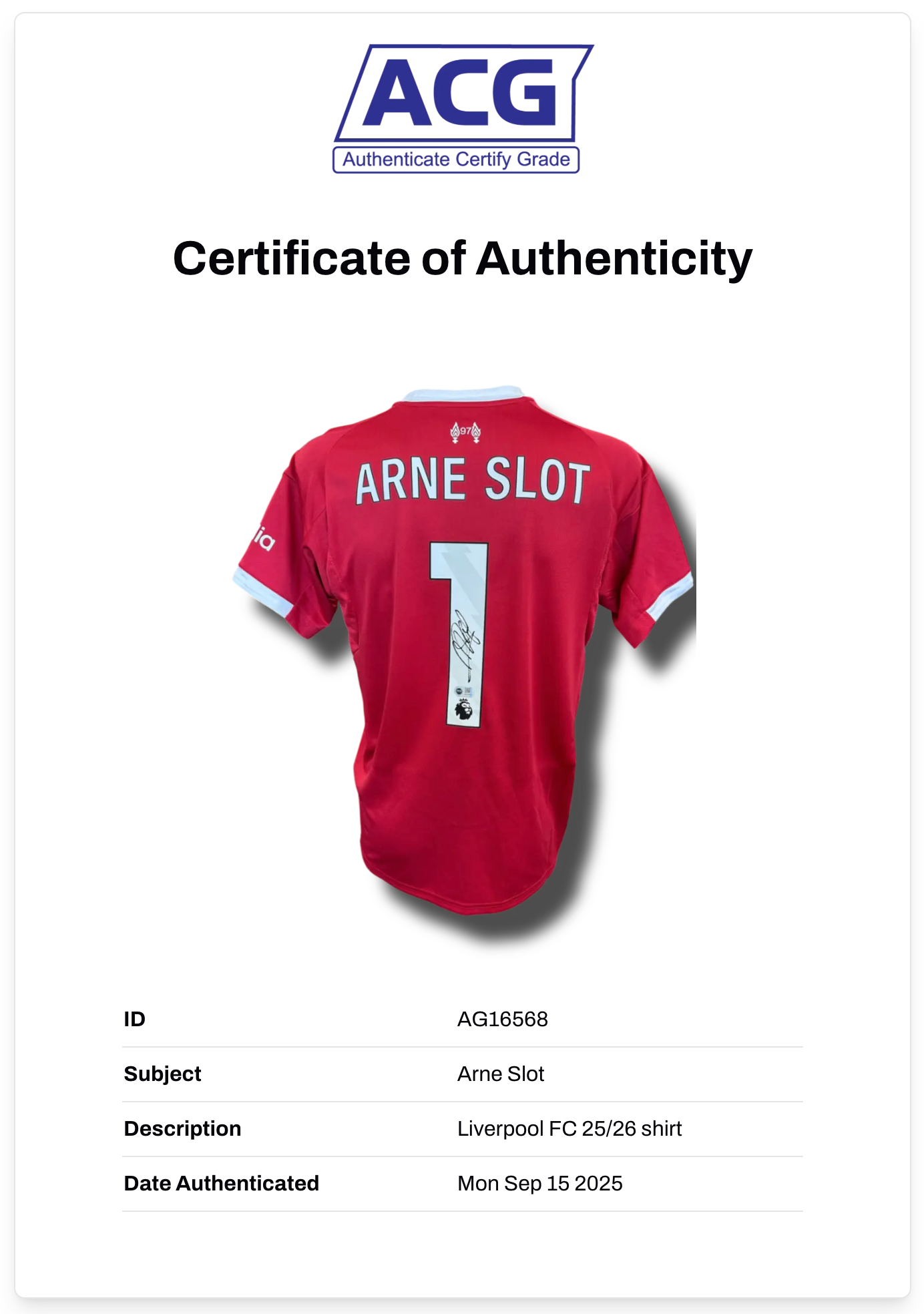Select the certificate ID AG16568

point(502,1019)
